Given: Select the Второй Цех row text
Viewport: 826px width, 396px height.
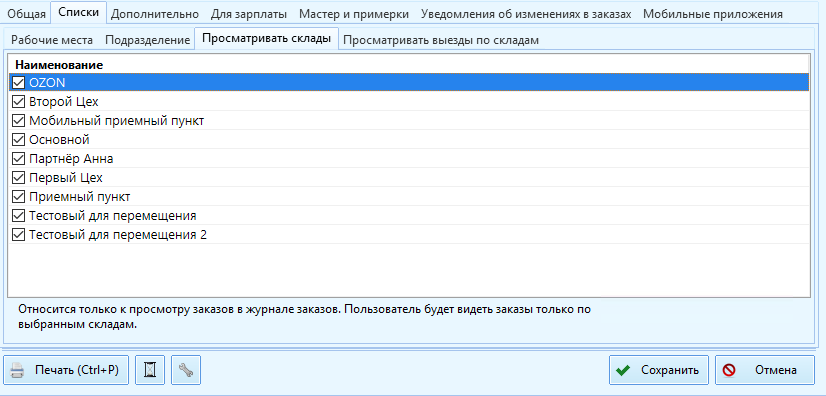Looking at the screenshot, I should pyautogui.click(x=64, y=102).
